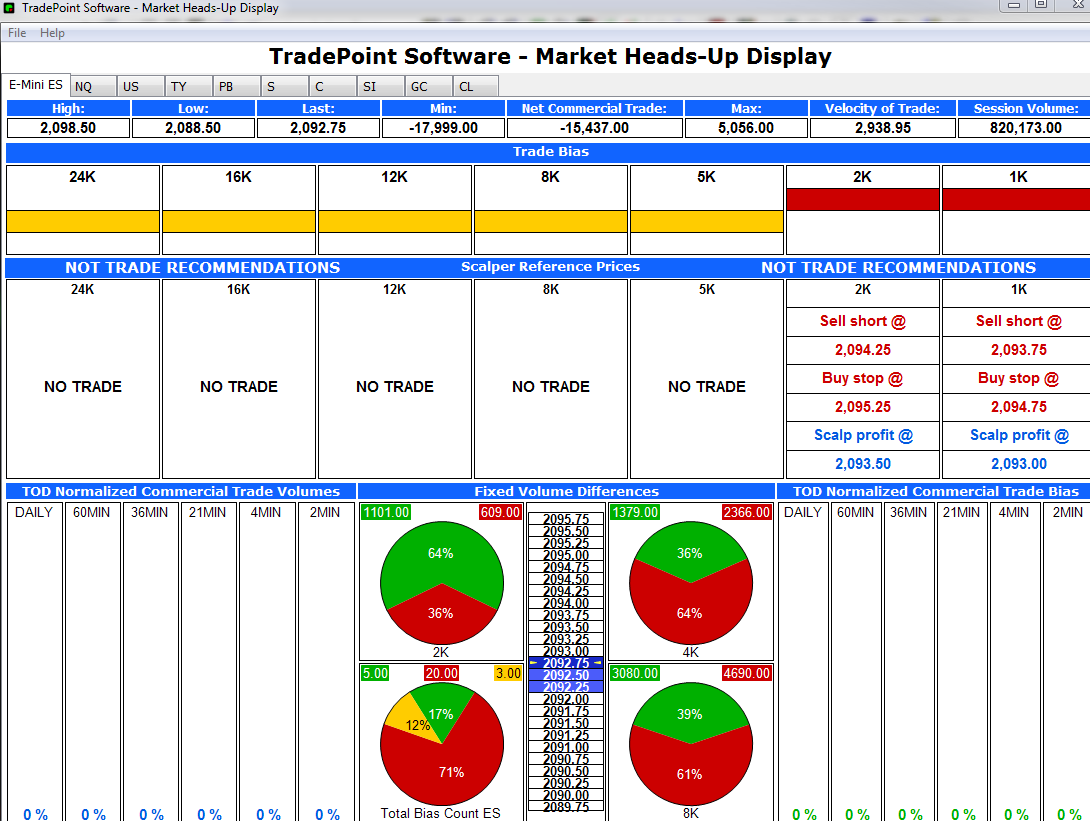Screen dimensions: 1090x821
Task: Click the green 1379.00 value above 4K pie
Action: click(x=635, y=512)
